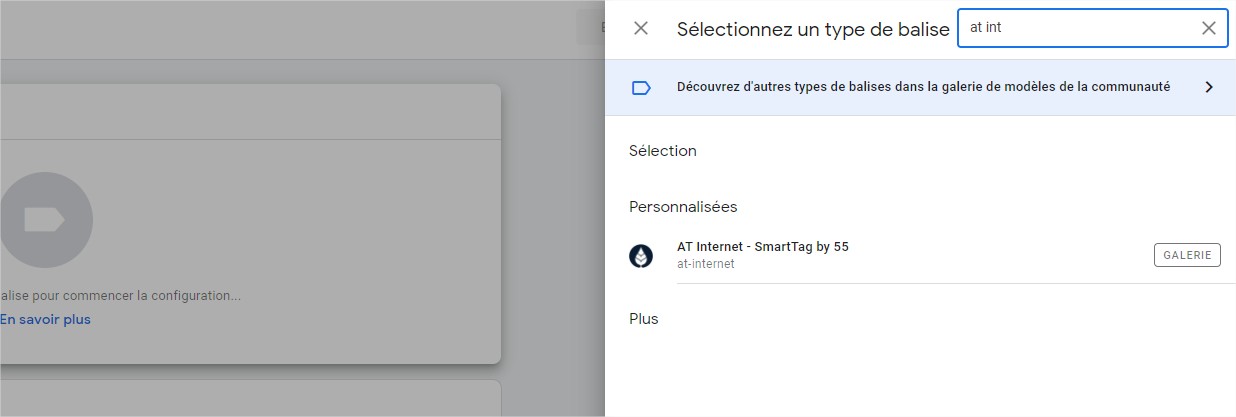Close the tag type selection panel
Viewport: 1236px width, 417px height.
(x=641, y=29)
